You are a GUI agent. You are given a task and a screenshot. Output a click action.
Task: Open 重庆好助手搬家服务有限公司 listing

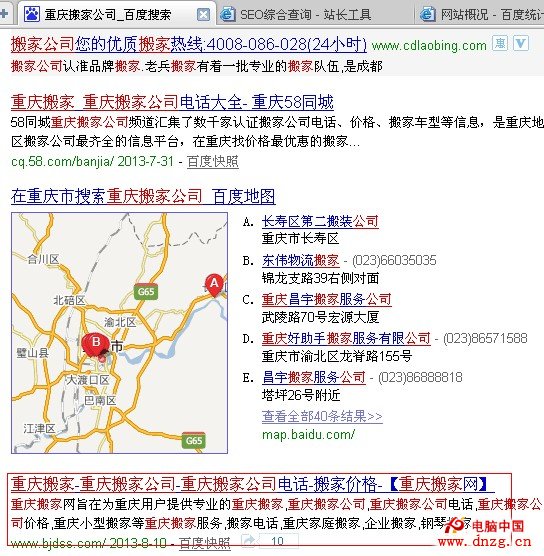coord(346,338)
